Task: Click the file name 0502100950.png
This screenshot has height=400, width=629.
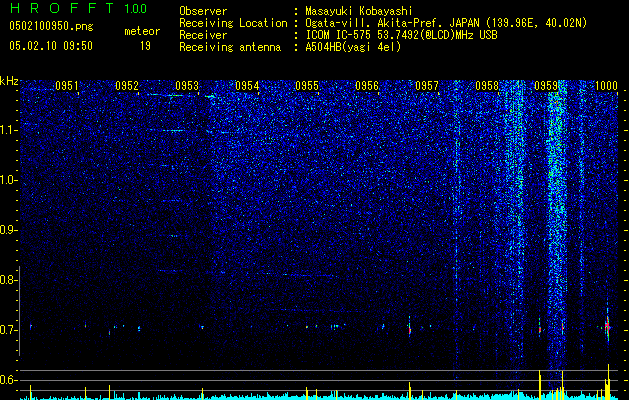Action: [x=51, y=26]
